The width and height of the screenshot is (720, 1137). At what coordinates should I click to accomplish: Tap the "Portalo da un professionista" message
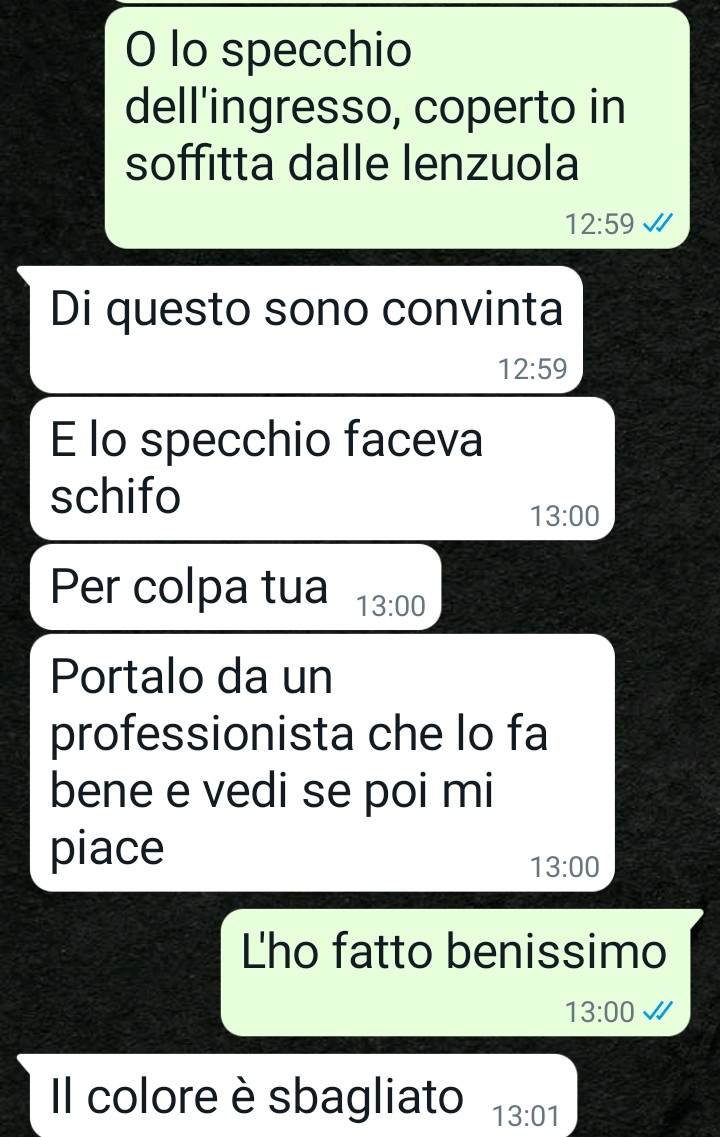(322, 763)
